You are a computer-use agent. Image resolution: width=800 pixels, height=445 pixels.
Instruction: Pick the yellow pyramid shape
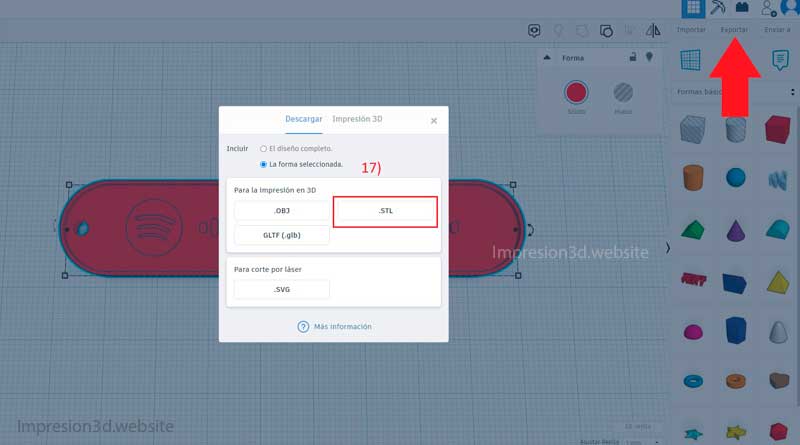pos(778,282)
